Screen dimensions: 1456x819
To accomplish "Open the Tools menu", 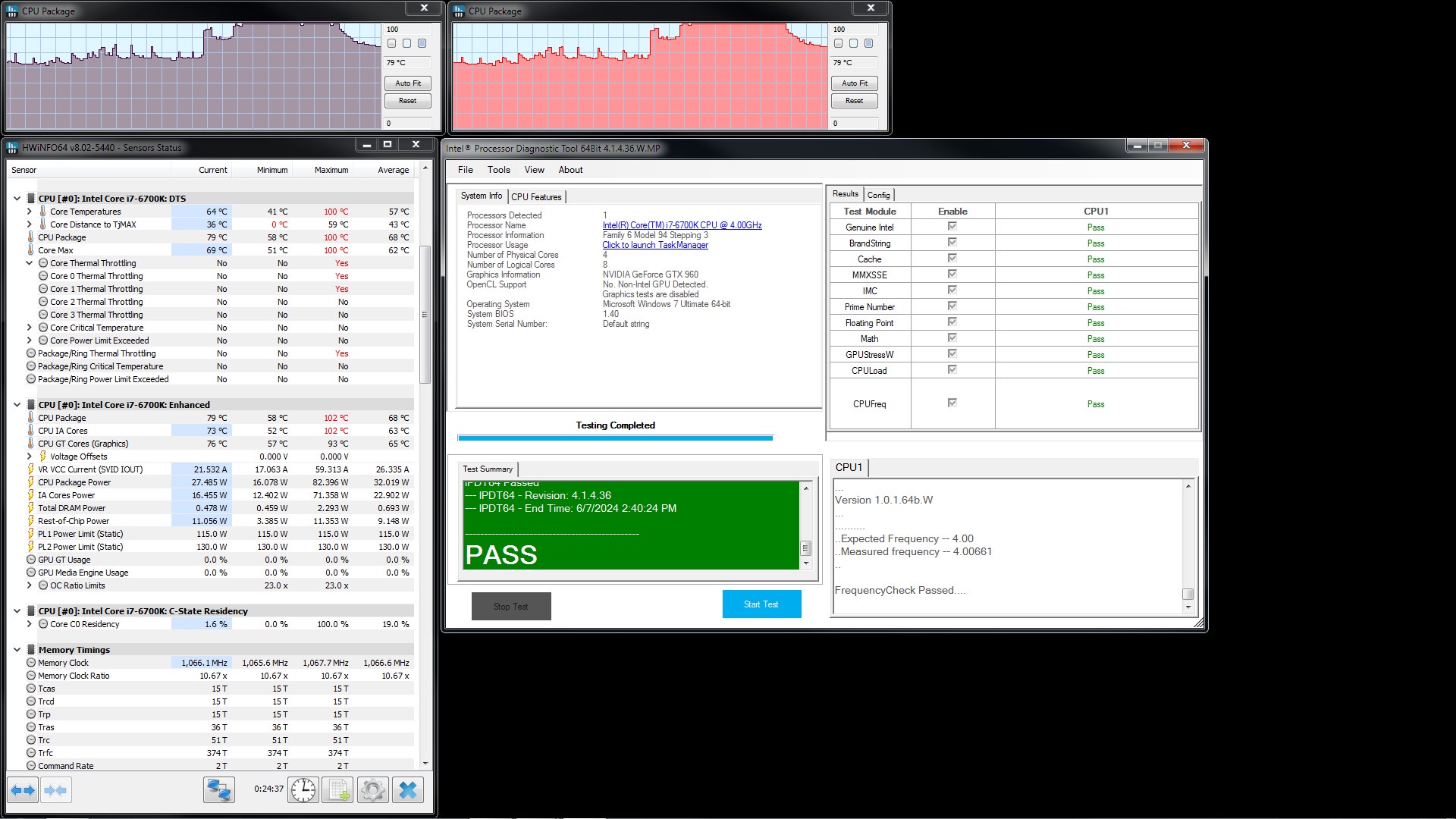I will tap(498, 170).
